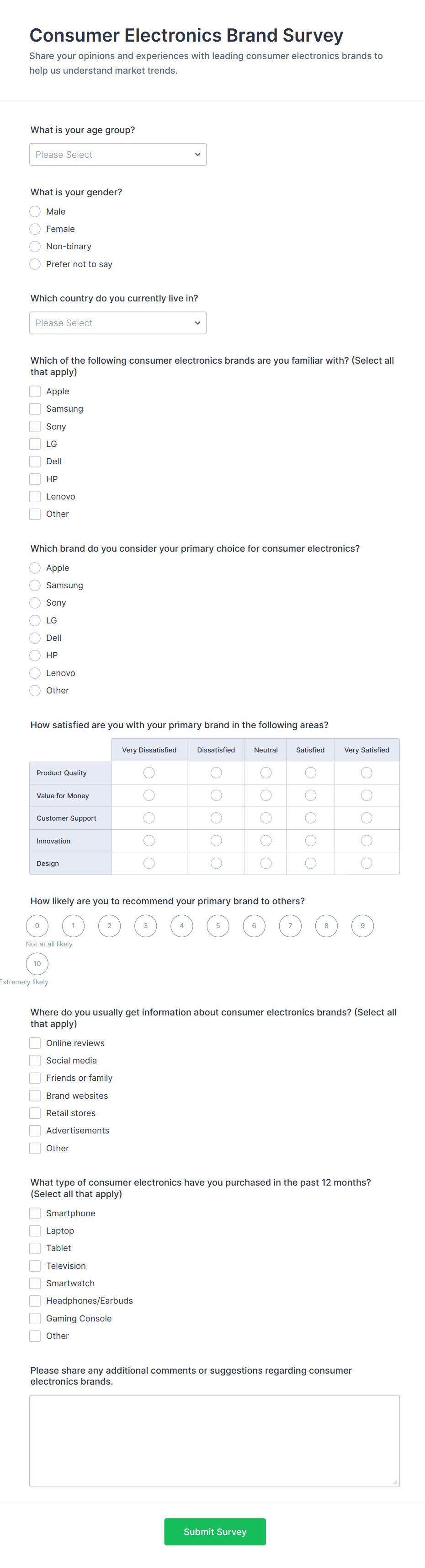Select Sony as primary brand choice
Image resolution: width=425 pixels, height=1568 pixels.
(35, 602)
